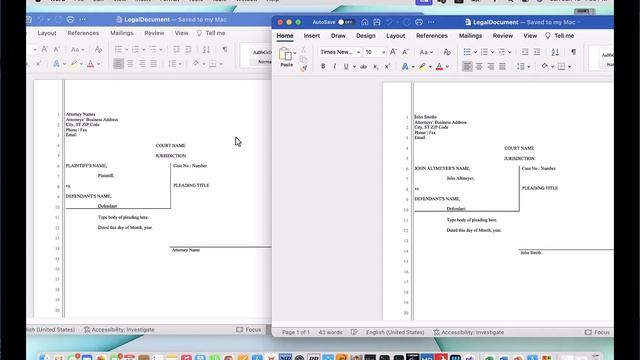Apply red font color in front window
Screen dimensions: 640x360
(x=439, y=66)
